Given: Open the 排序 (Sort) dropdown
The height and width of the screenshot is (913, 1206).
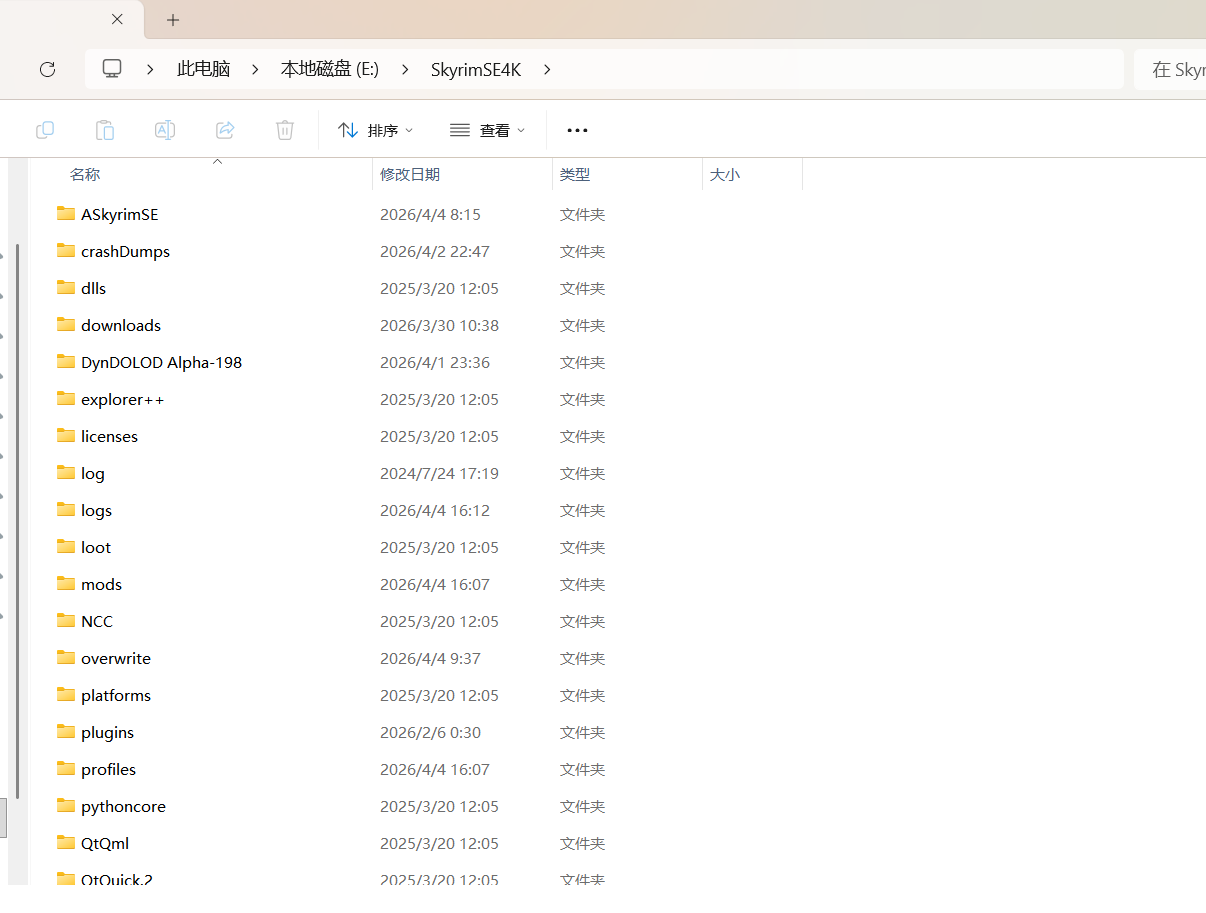Looking at the screenshot, I should (x=375, y=130).
